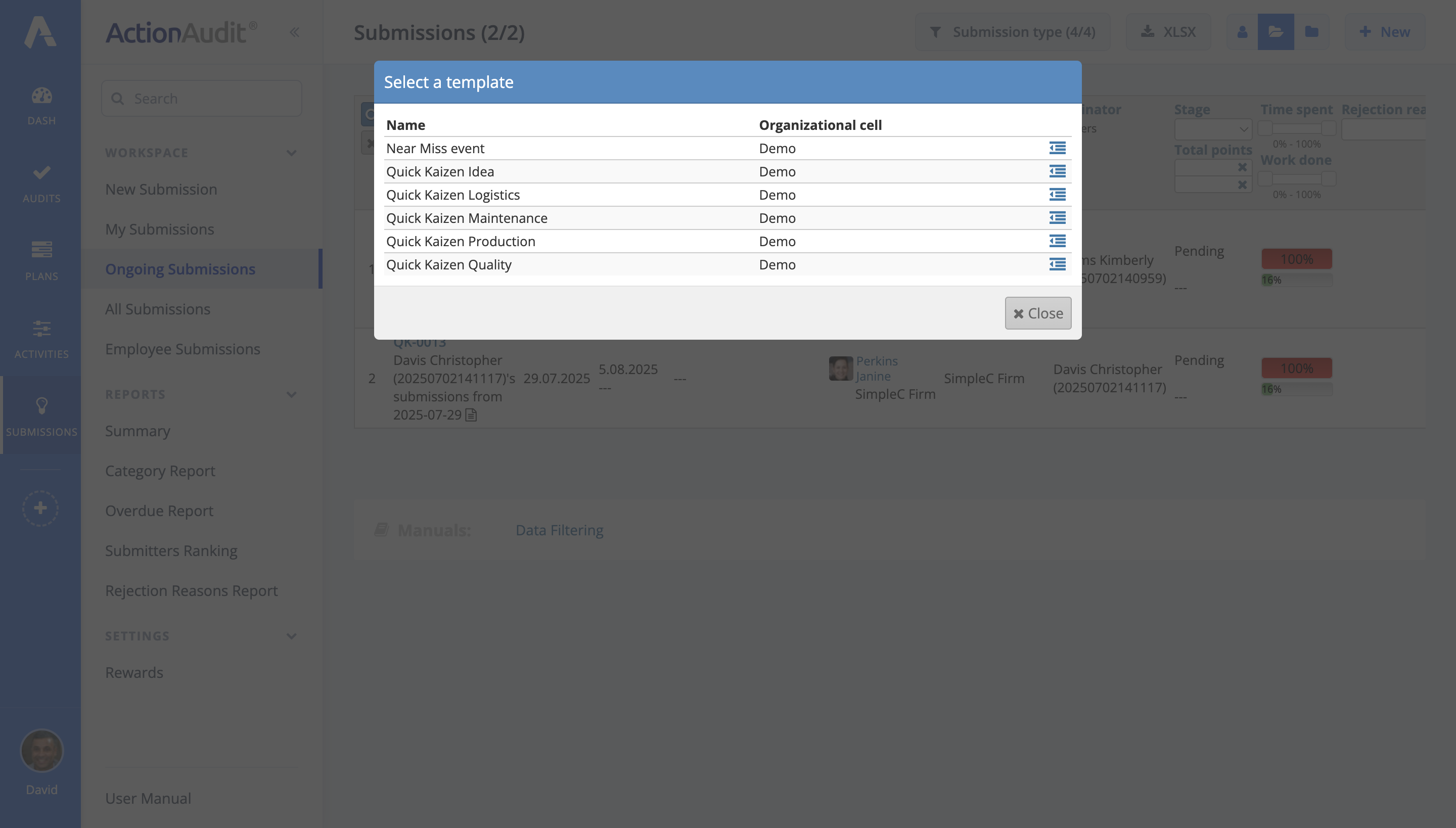Click Quick Kaizen Logistics select icon
Viewport: 1456px width, 828px height.
[1057, 195]
